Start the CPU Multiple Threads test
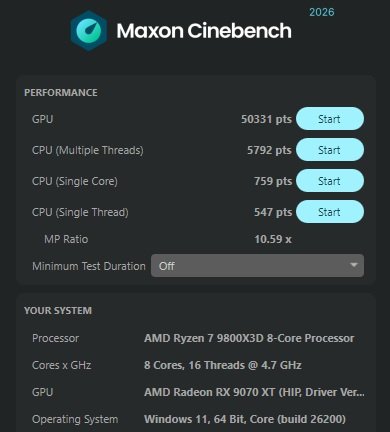Image resolution: width=390 pixels, height=432 pixels. (x=330, y=150)
